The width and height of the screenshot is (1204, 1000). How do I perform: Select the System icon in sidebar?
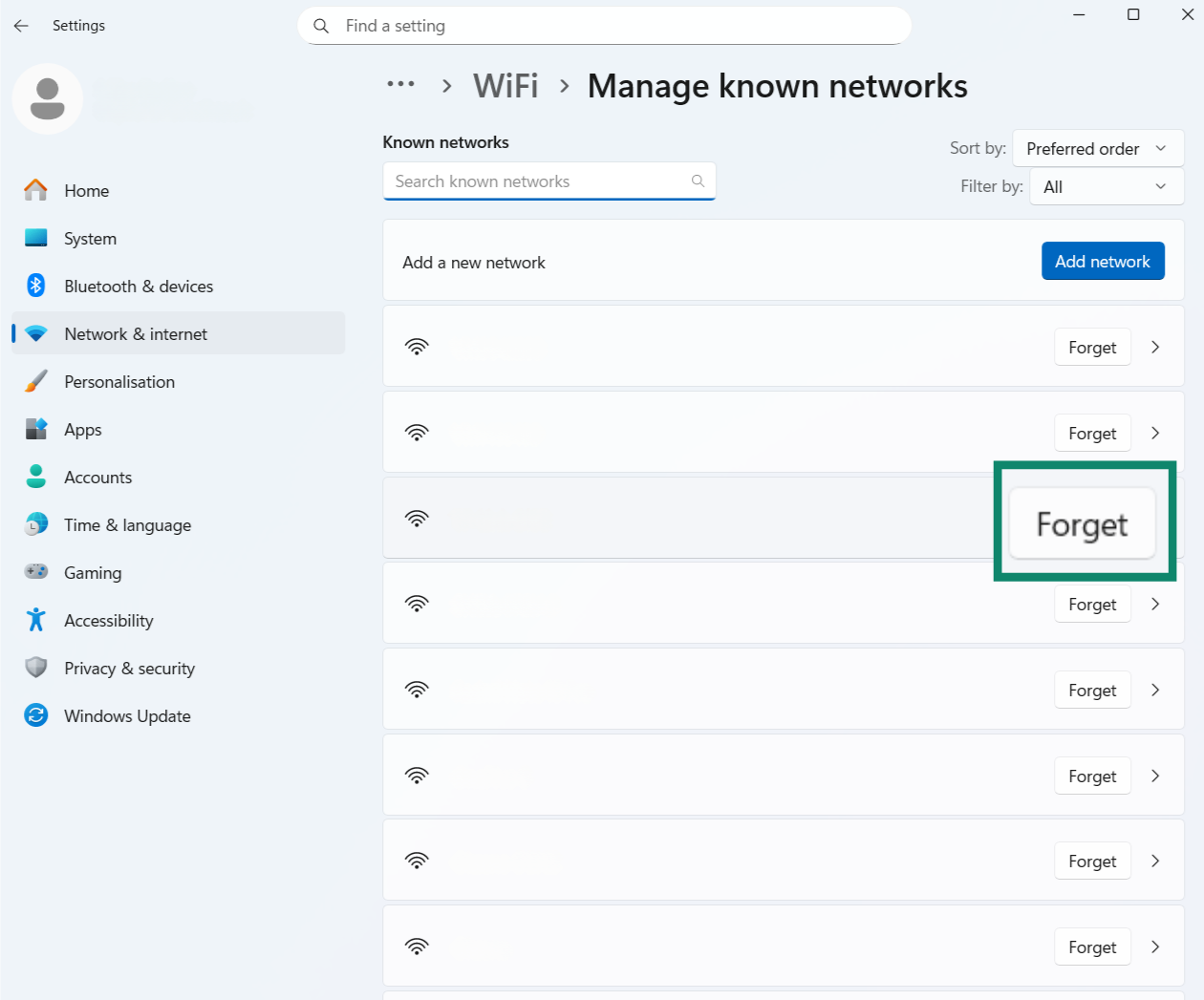point(35,238)
